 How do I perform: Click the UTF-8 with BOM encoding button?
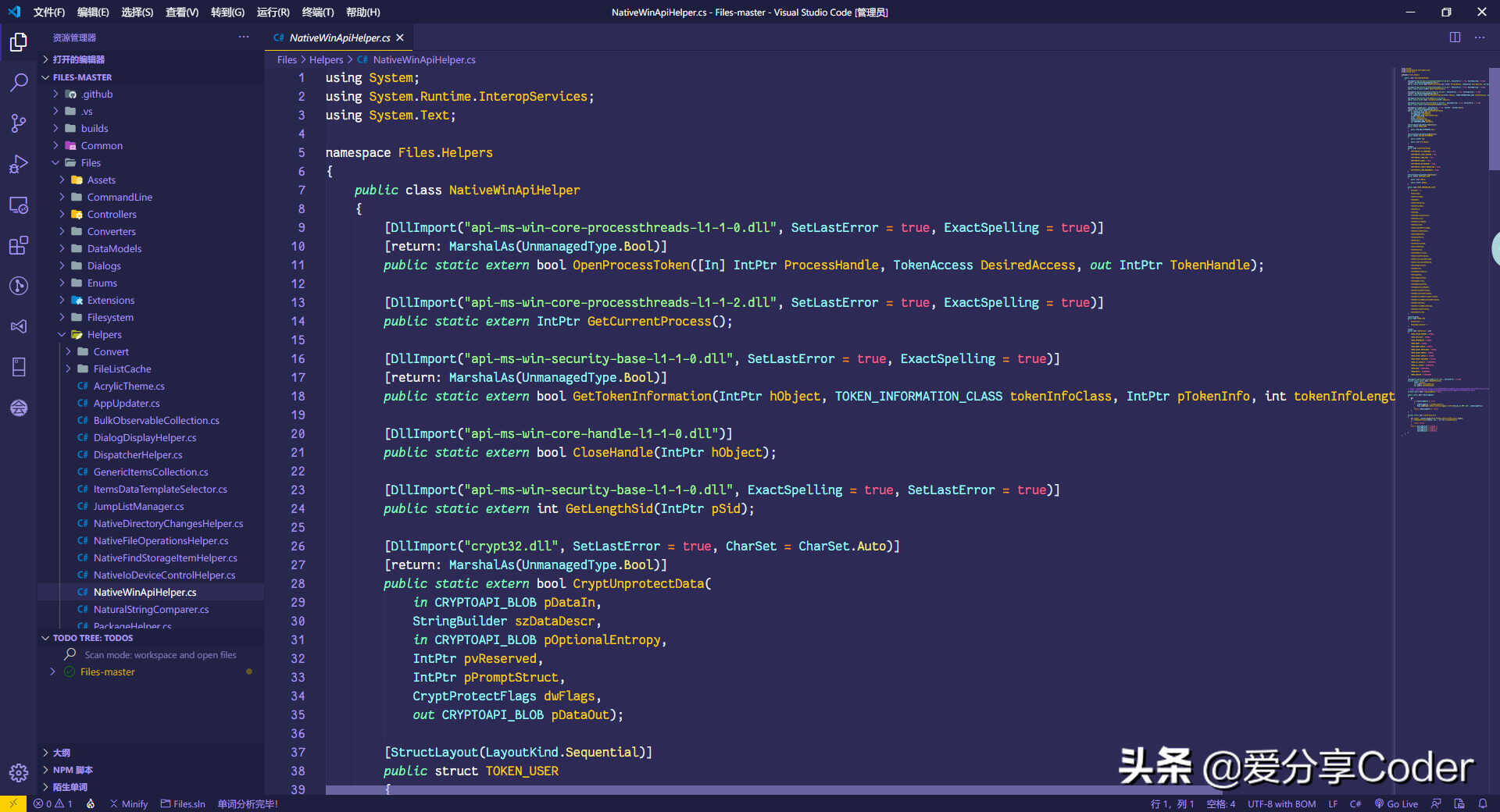pyautogui.click(x=1281, y=803)
